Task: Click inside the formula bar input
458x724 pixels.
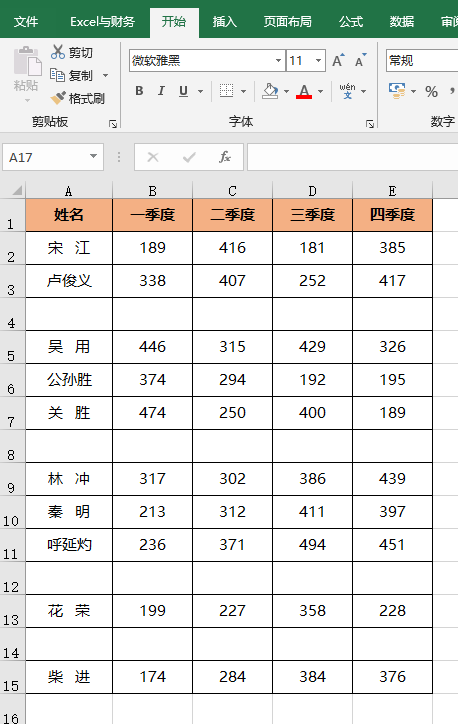Action: 353,157
